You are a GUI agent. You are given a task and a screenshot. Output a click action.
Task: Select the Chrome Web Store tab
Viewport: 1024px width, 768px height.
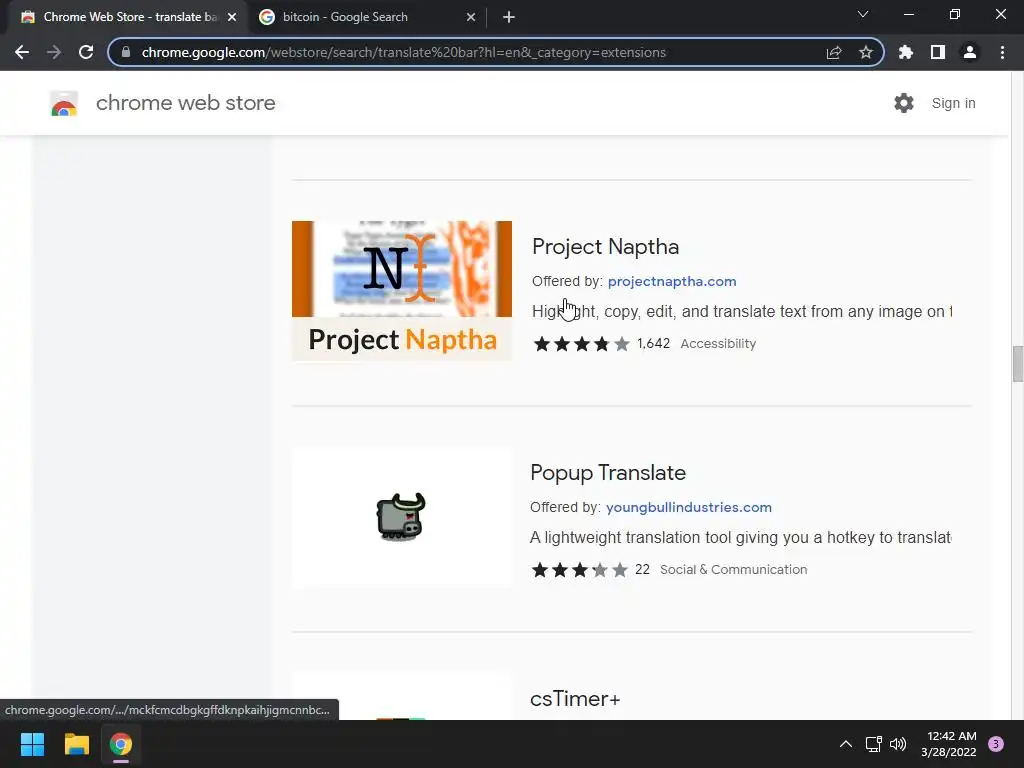(x=128, y=17)
